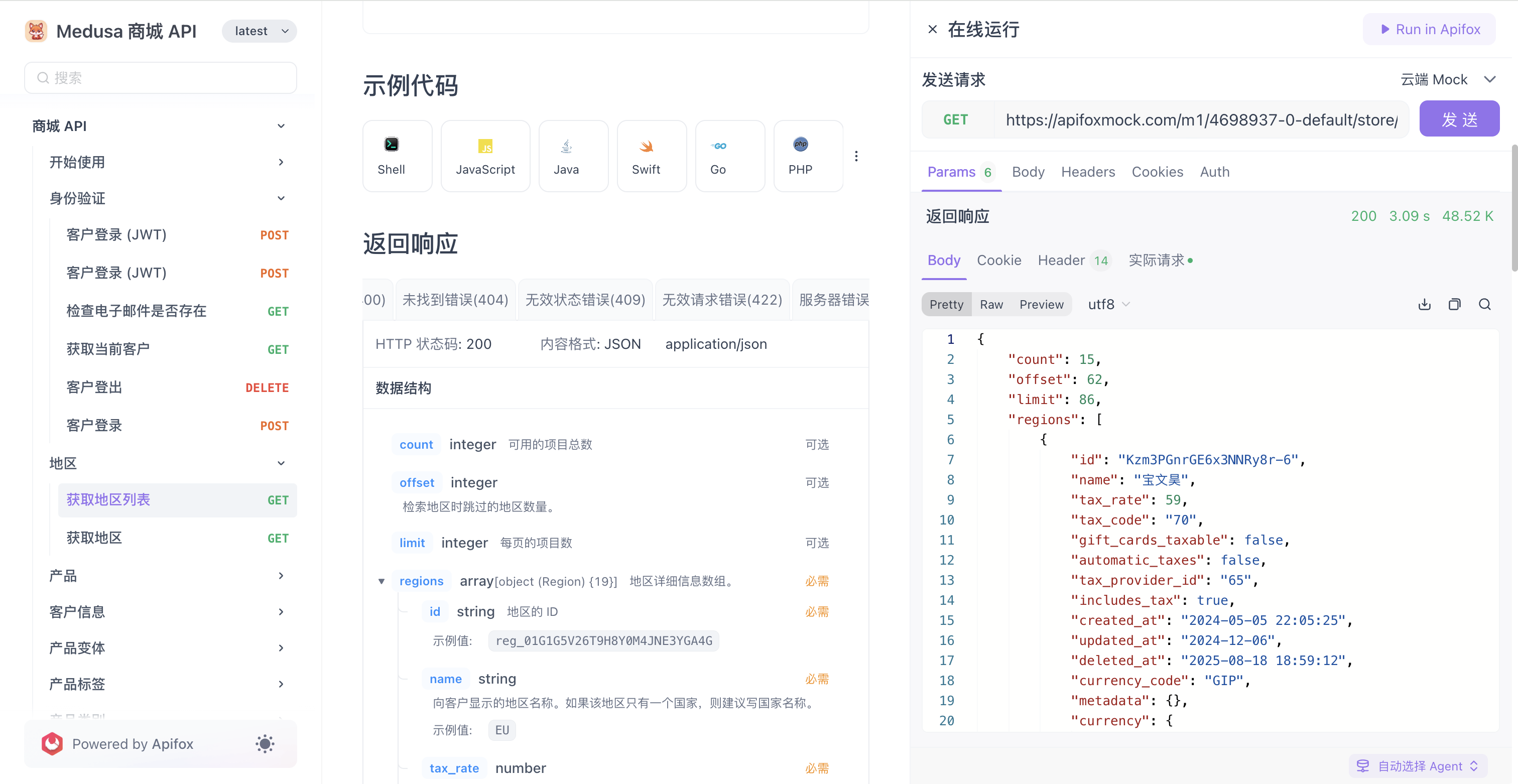Toggle light/dark theme sun icon
The width and height of the screenshot is (1518, 784).
pyautogui.click(x=265, y=744)
